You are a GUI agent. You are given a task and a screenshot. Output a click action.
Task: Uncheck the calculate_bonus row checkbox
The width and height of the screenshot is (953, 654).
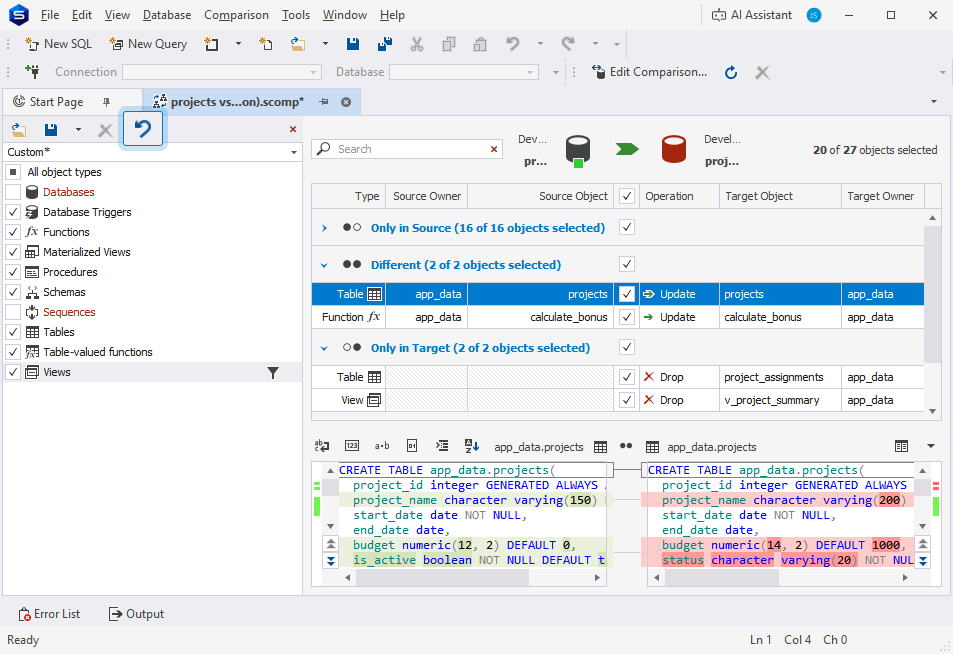[x=627, y=317]
